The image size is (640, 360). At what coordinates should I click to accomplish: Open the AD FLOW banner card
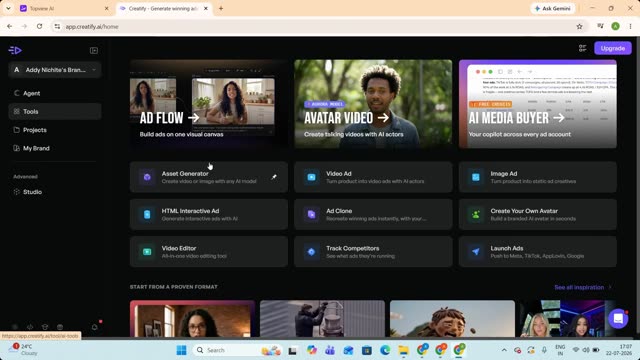pos(209,104)
